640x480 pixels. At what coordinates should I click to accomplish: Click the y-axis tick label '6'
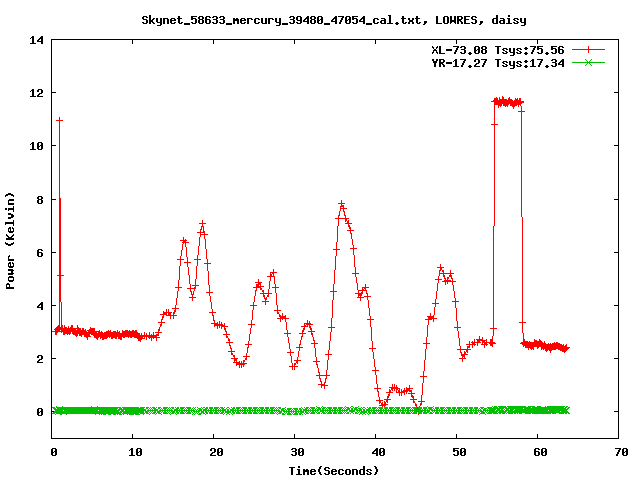[x=40, y=253]
